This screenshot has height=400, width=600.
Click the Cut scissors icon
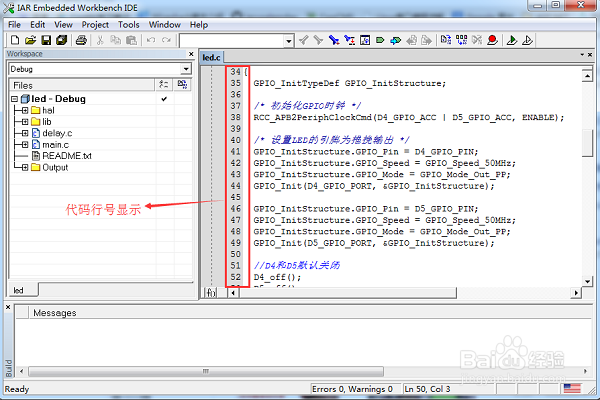pyautogui.click(x=100, y=40)
